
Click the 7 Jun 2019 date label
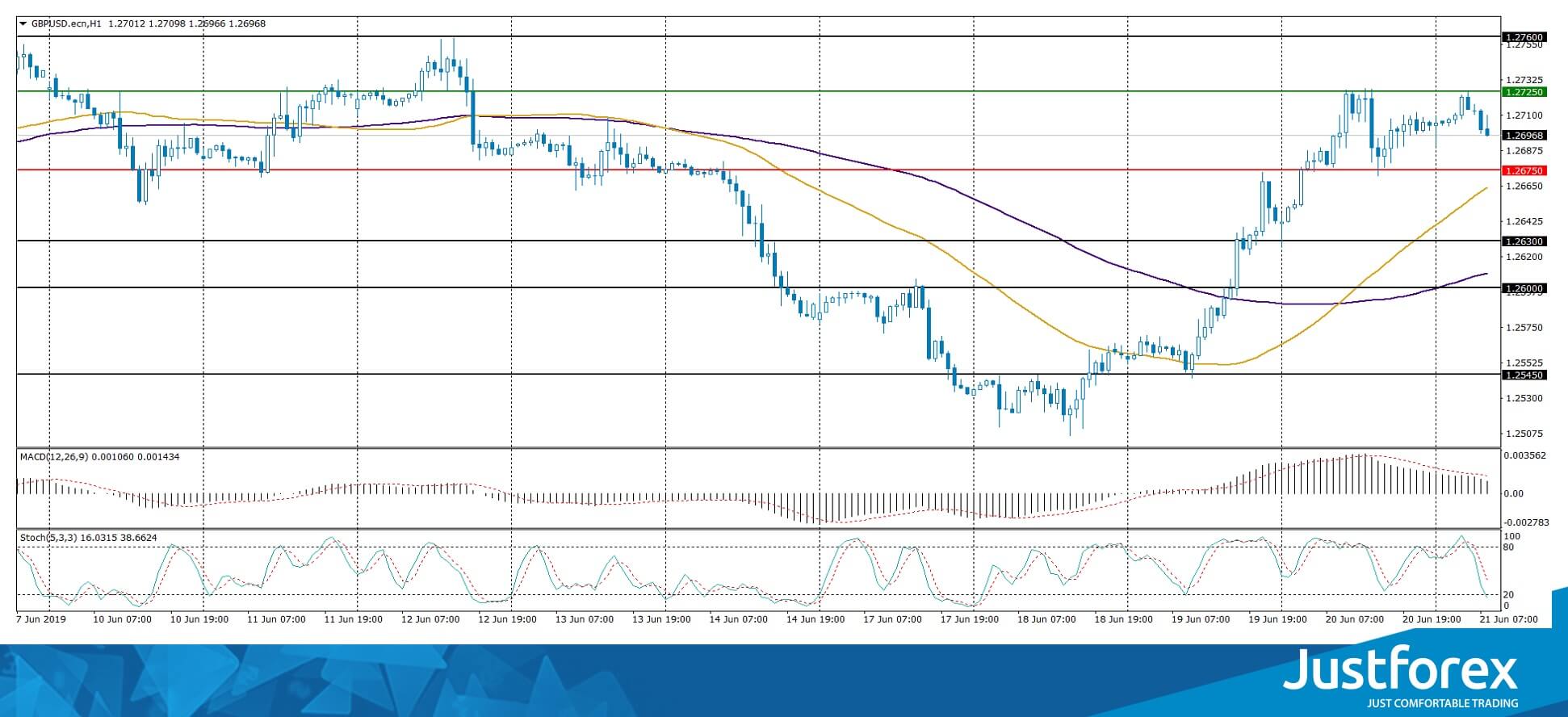[x=41, y=619]
